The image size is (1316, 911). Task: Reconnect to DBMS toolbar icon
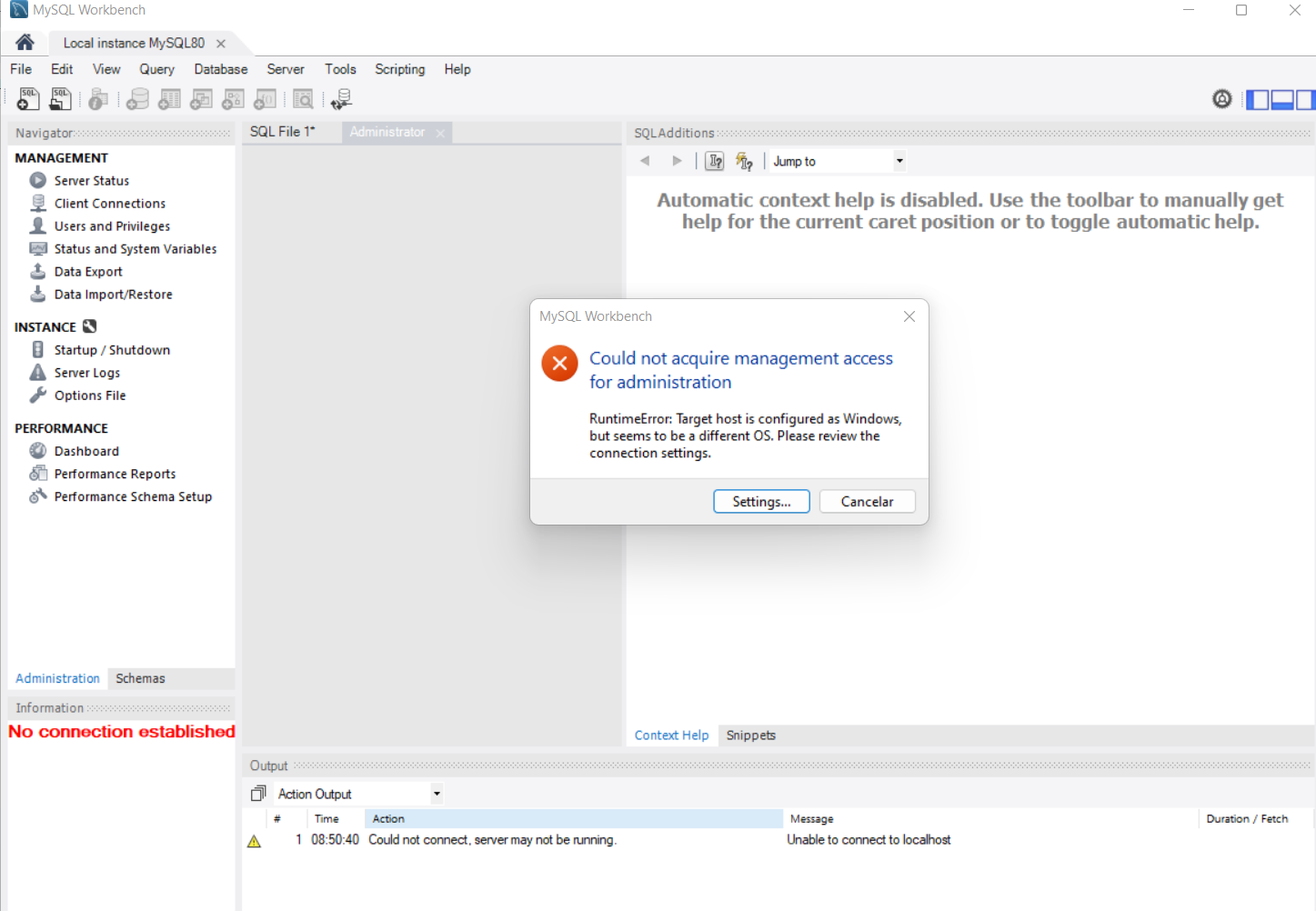click(x=341, y=99)
